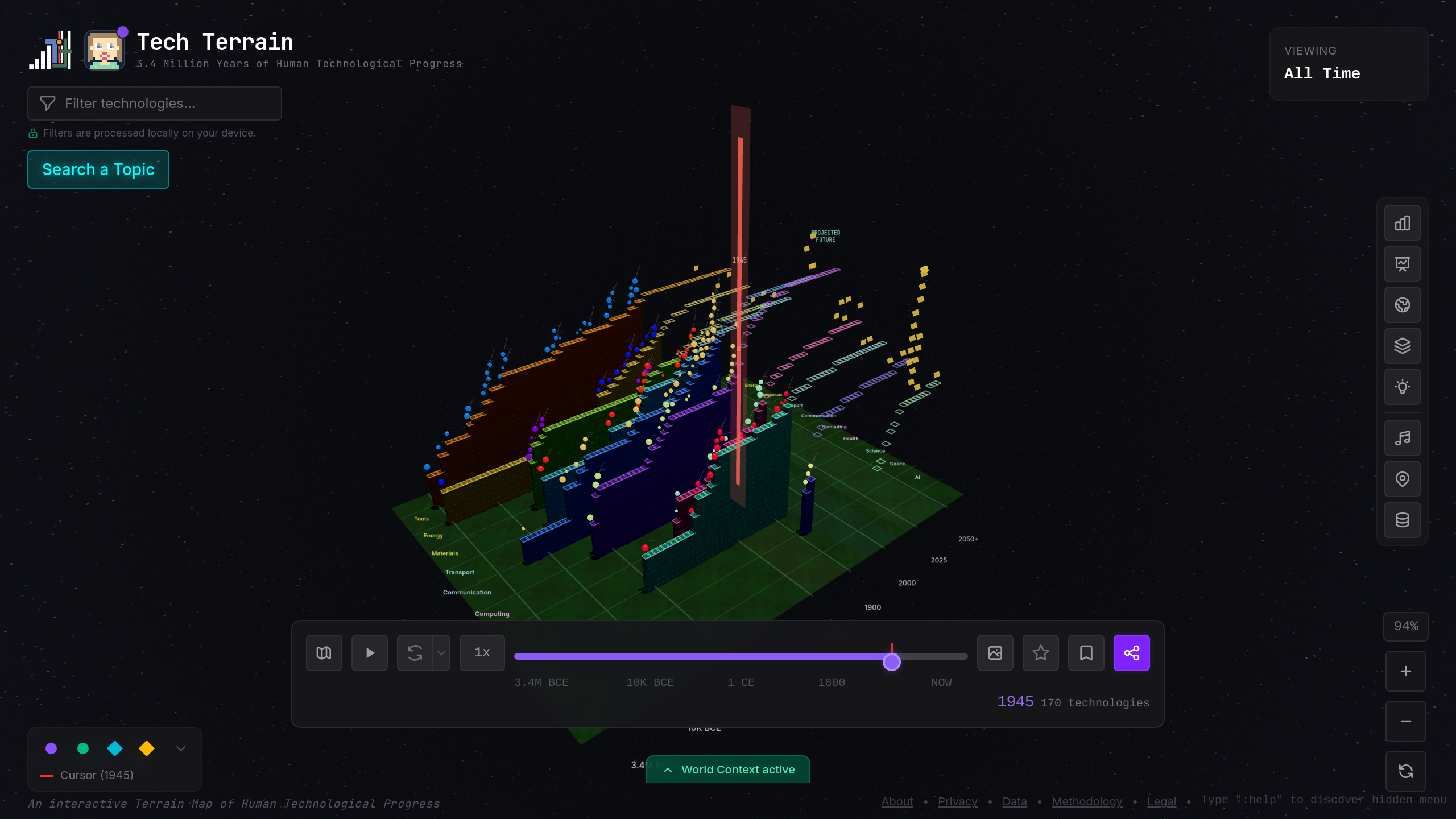Open the bar chart statistics panel
This screenshot has height=819, width=1456.
(1402, 223)
